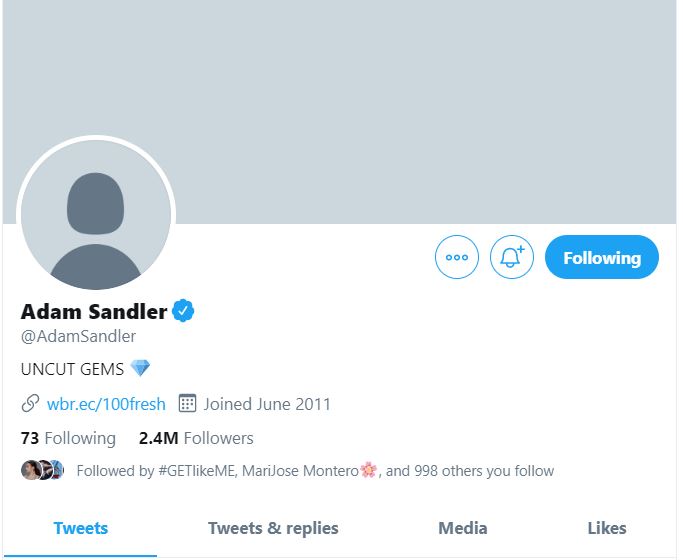The width and height of the screenshot is (683, 560).
Task: Switch to the Media tab
Action: 463,528
